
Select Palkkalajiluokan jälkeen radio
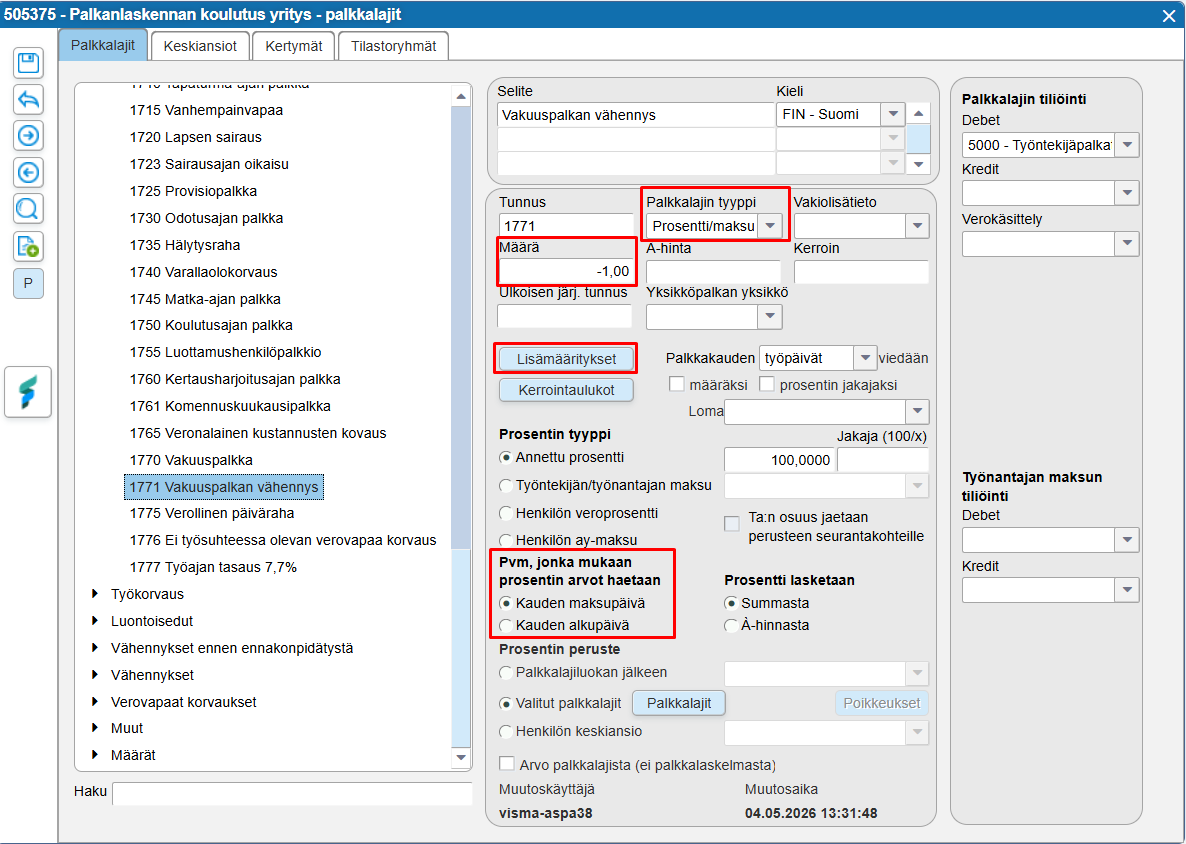506,672
